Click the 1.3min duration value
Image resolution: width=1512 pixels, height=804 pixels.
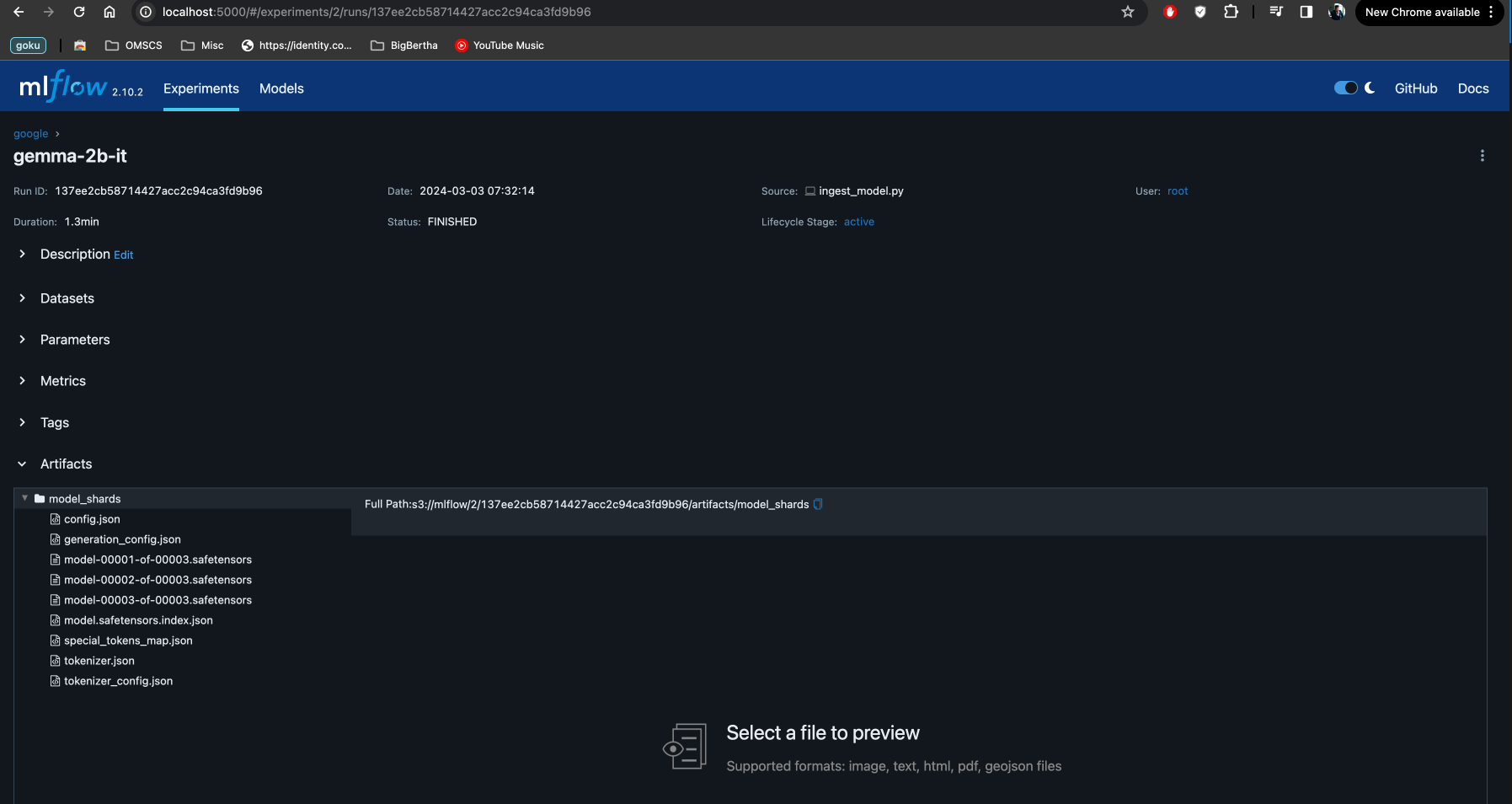click(x=82, y=222)
